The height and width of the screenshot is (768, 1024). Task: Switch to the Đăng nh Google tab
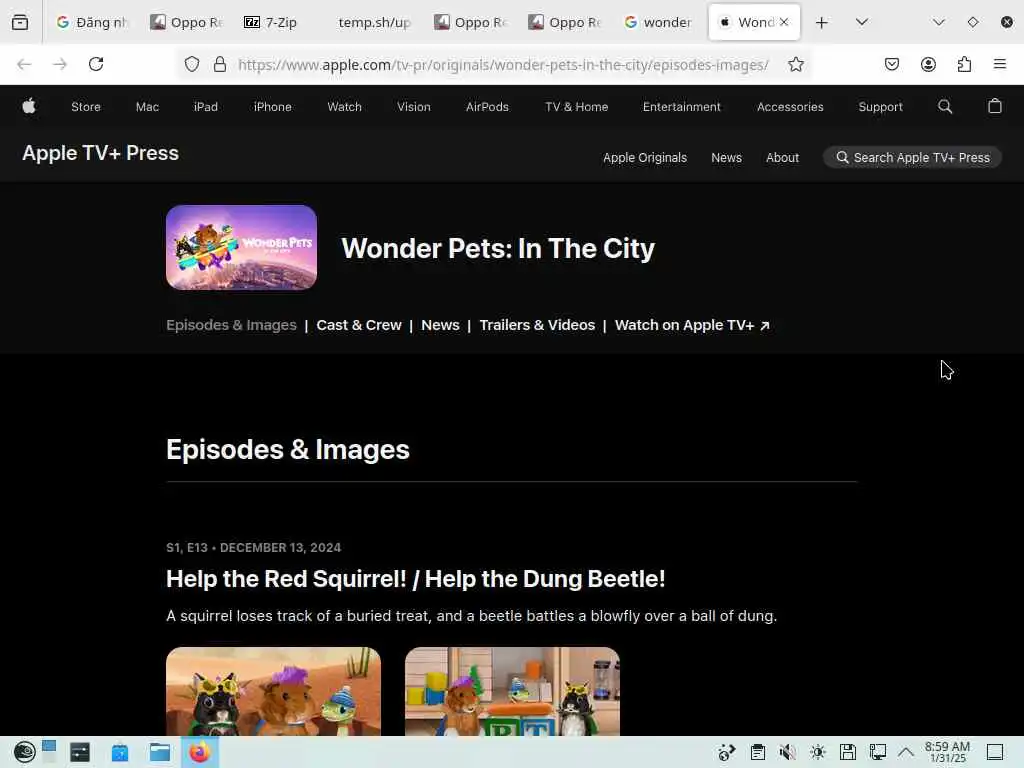(93, 22)
